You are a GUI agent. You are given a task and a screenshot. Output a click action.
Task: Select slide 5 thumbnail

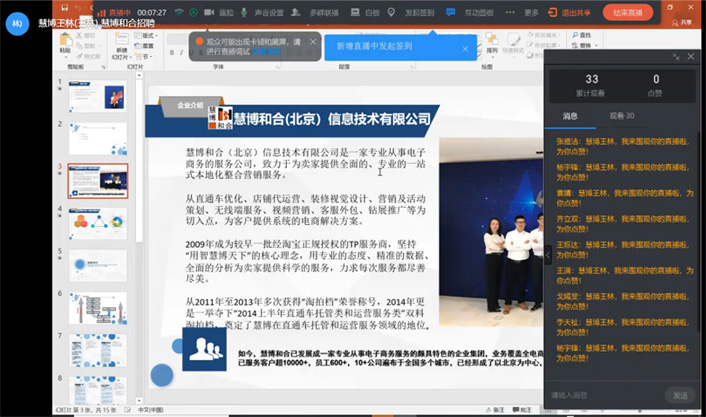click(x=98, y=266)
